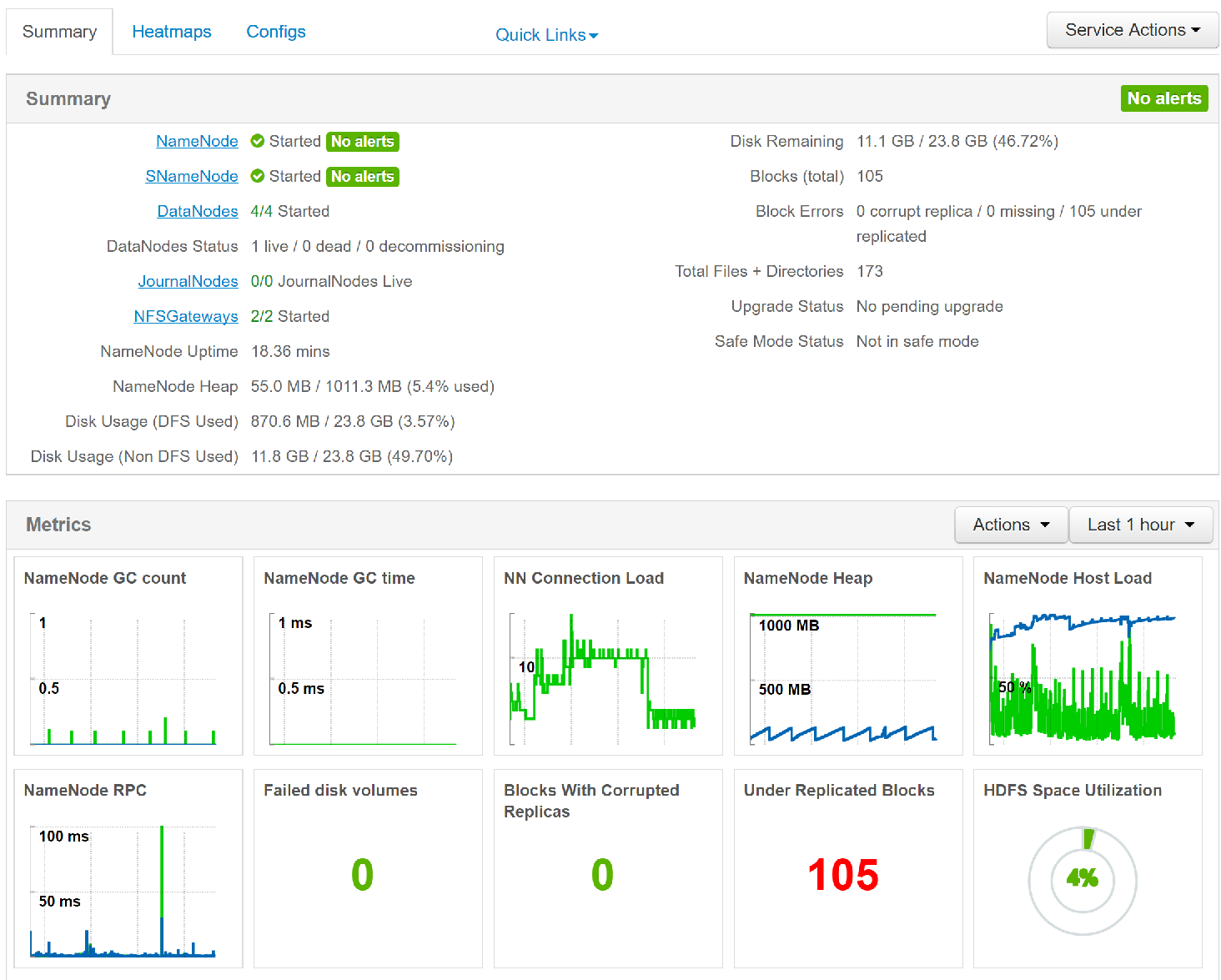Switch to the Configs tab
1221x980 pixels.
click(x=276, y=31)
